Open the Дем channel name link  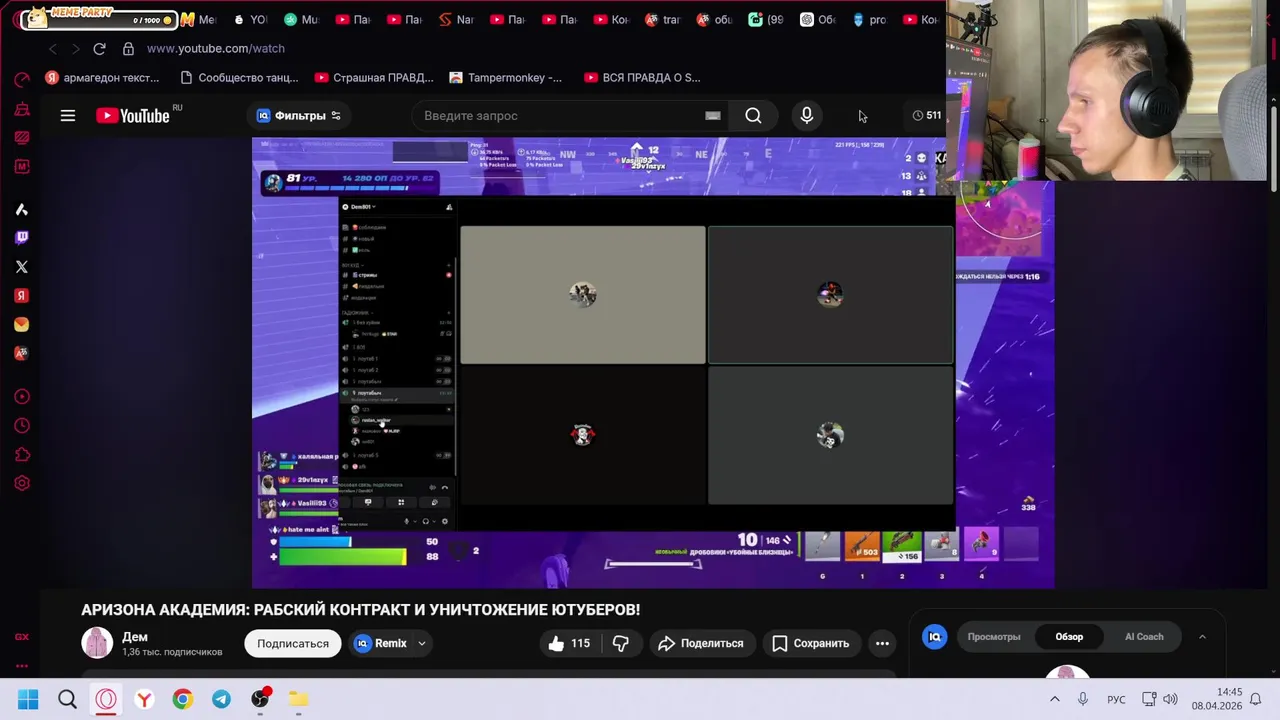coord(135,637)
